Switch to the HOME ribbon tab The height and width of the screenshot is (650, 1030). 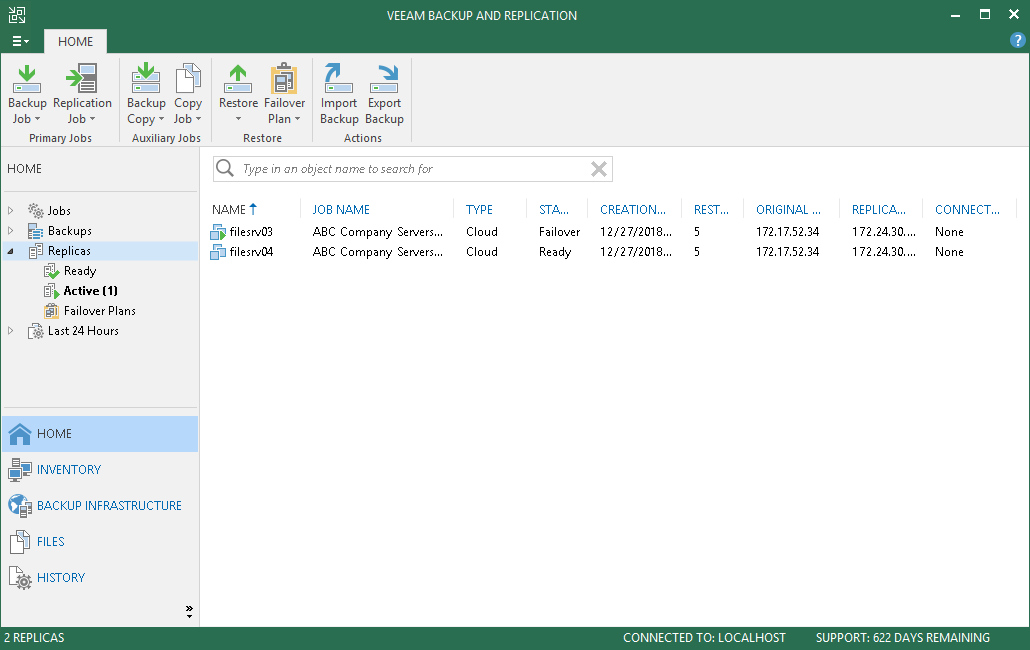76,41
